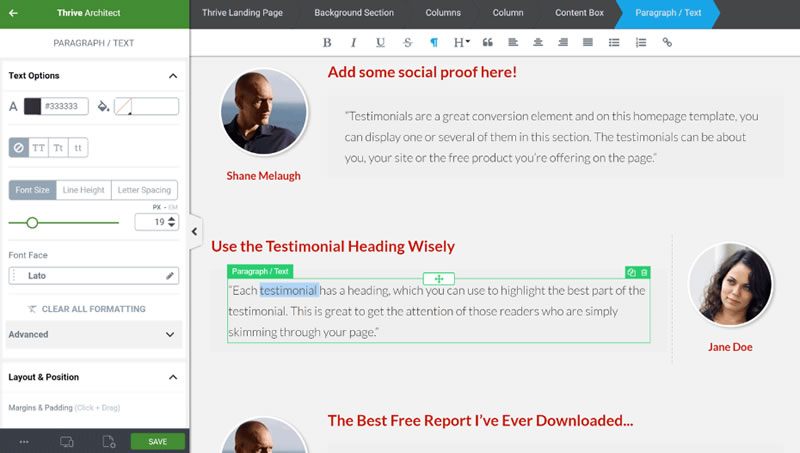Edit the Lato font face with the pencil

coord(170,275)
